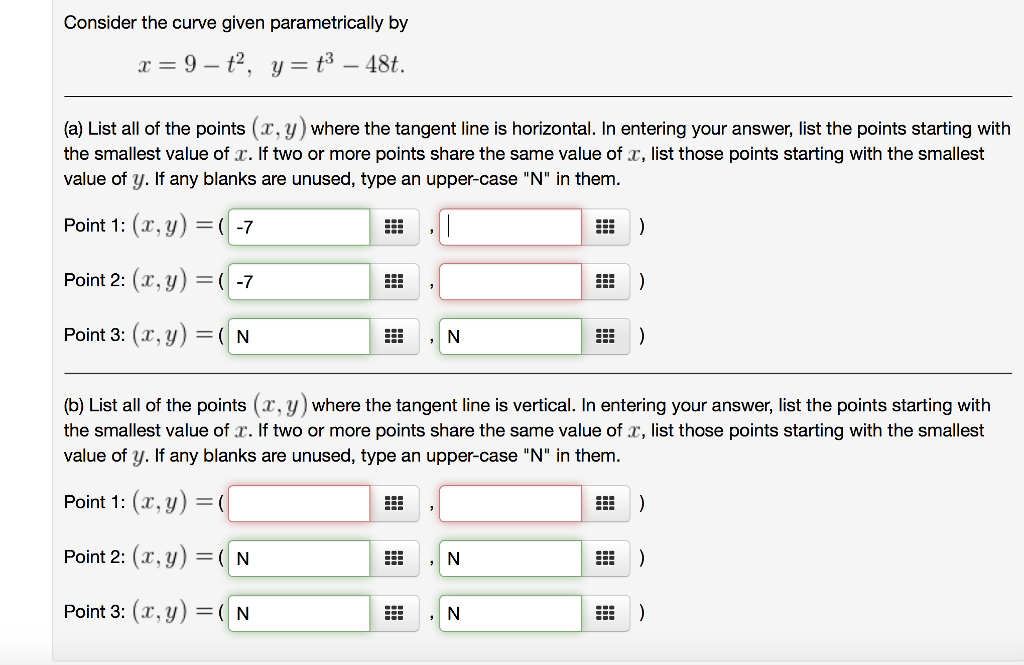The image size is (1024, 665).
Task: Open the math keypad for Point 1 y-value in part (b)
Action: pos(606,503)
